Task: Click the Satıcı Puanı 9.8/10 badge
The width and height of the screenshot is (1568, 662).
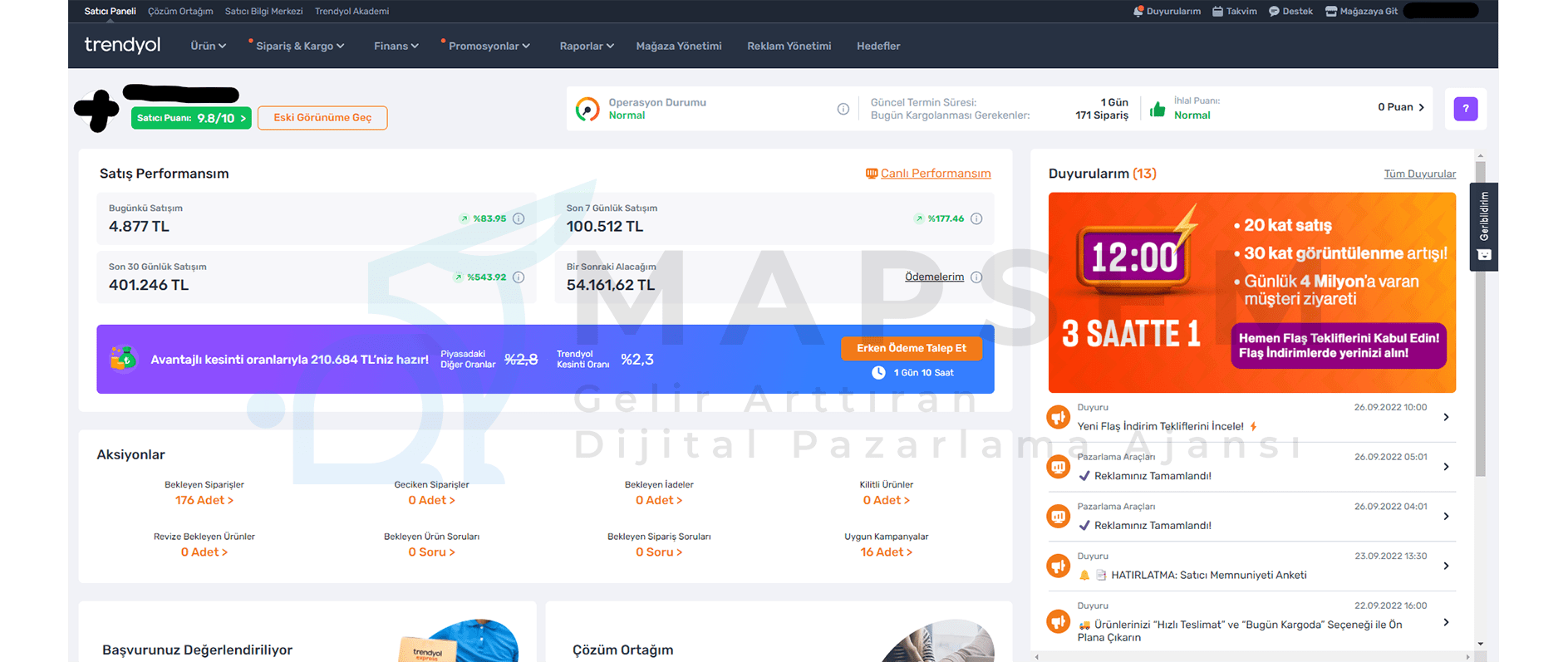Action: pos(191,118)
